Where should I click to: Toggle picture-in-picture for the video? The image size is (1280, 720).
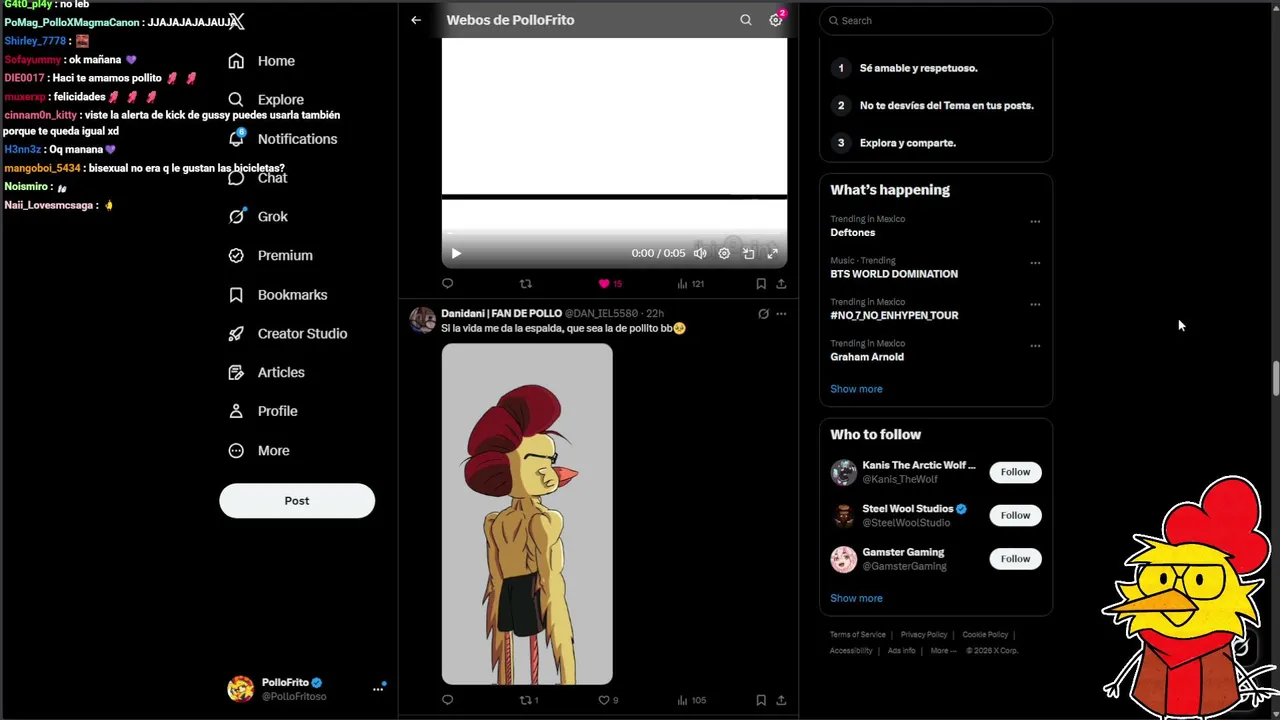pyautogui.click(x=748, y=254)
